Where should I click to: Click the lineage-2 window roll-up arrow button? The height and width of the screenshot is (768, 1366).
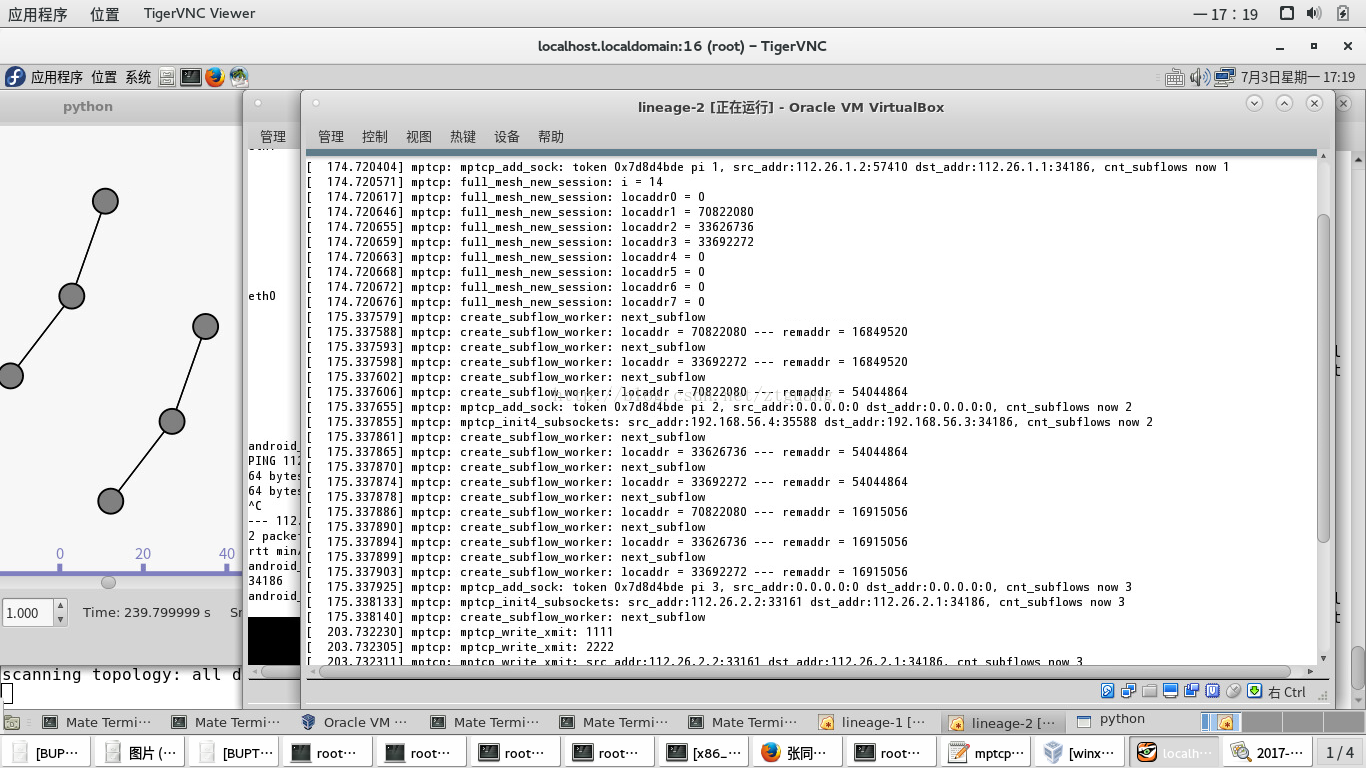[x=1285, y=103]
